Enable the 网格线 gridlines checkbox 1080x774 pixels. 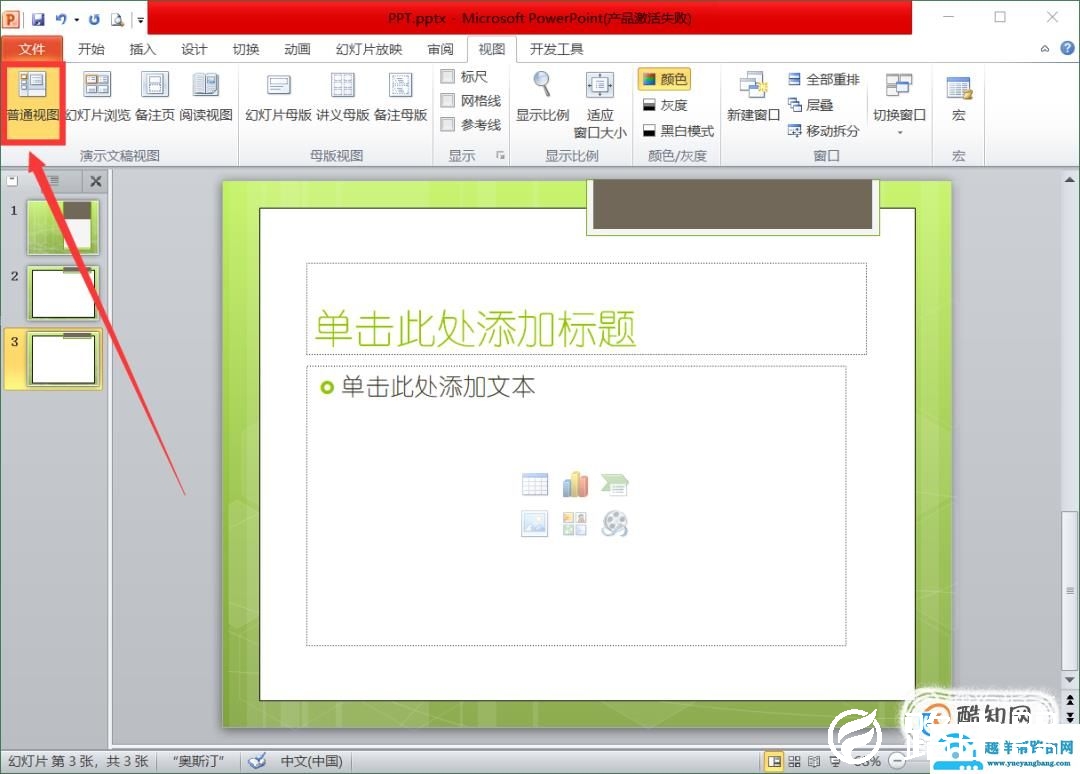pyautogui.click(x=448, y=101)
